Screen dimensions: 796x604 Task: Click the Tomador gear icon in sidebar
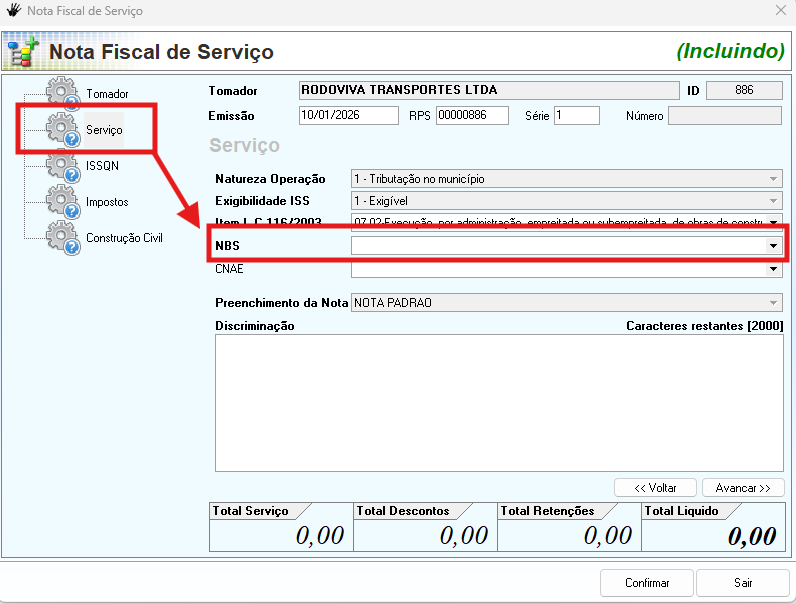point(63,92)
